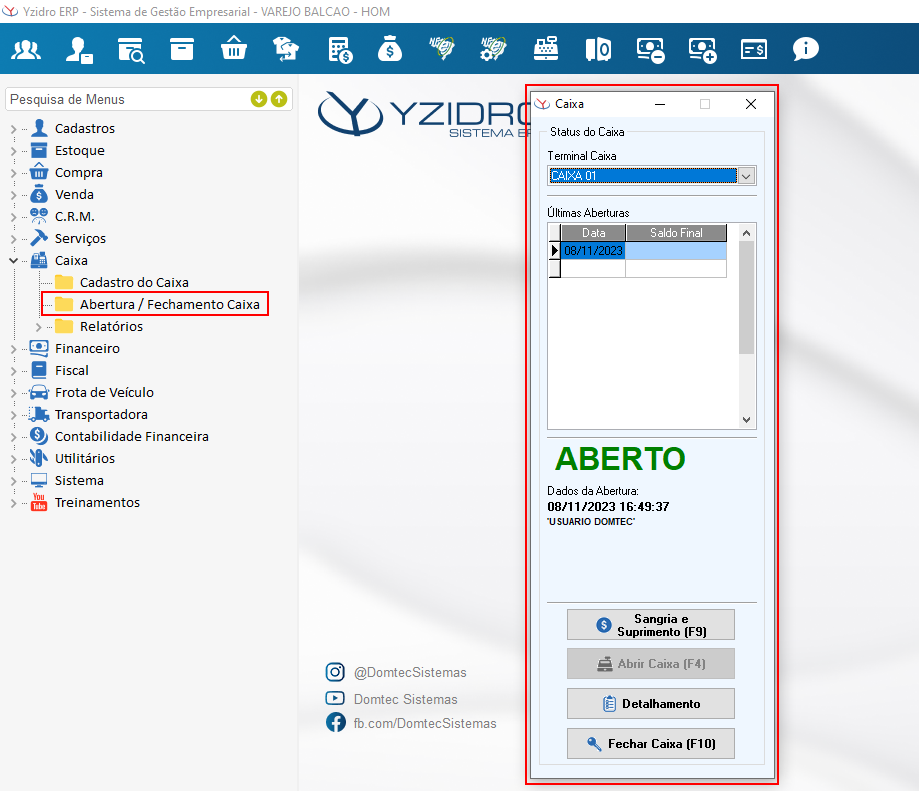Select the Transportadora menu item
The width and height of the screenshot is (919, 791).
(x=101, y=414)
